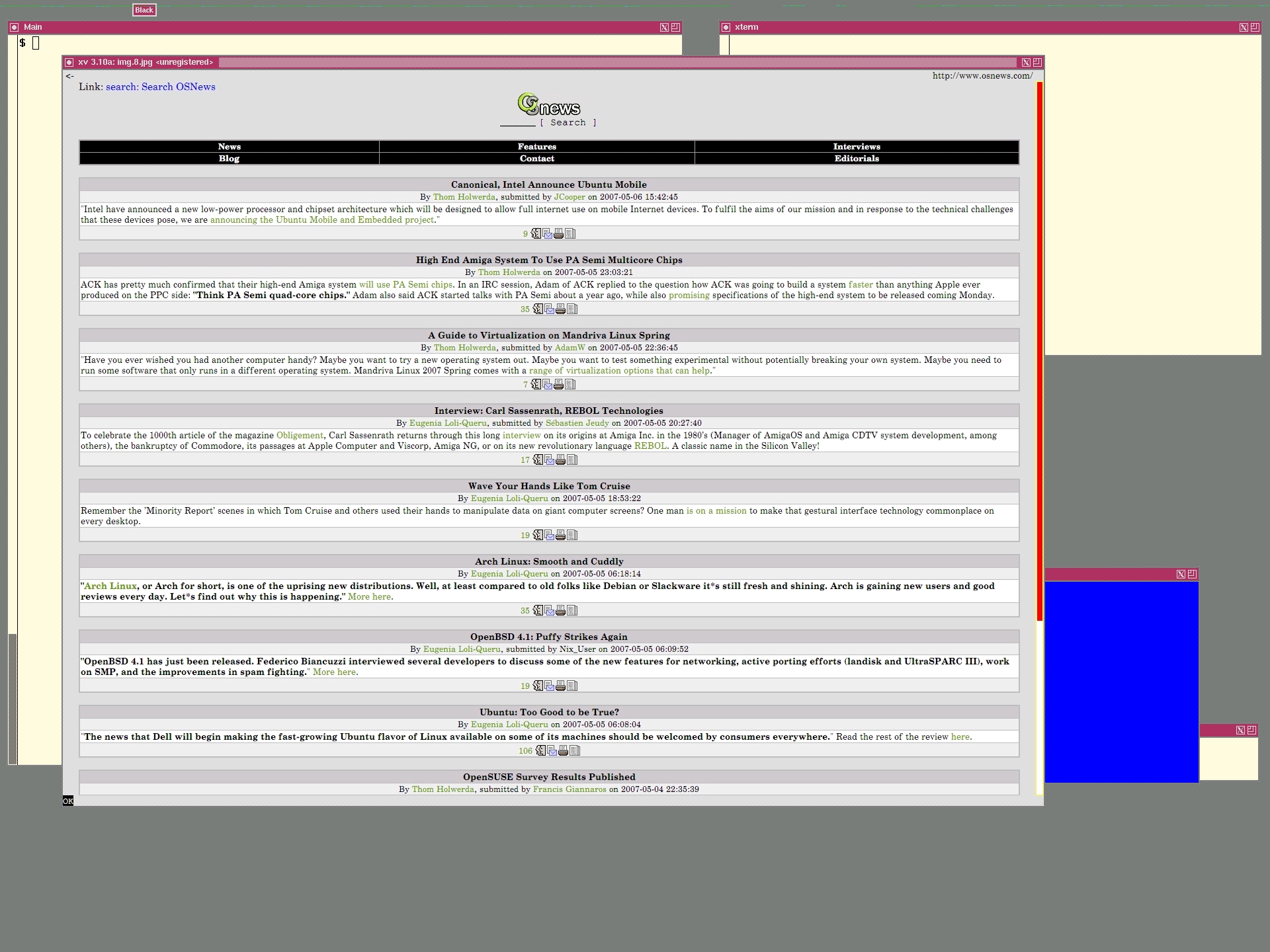
Task: Open comments icon for Carl Sassenrath interview
Action: click(x=538, y=460)
